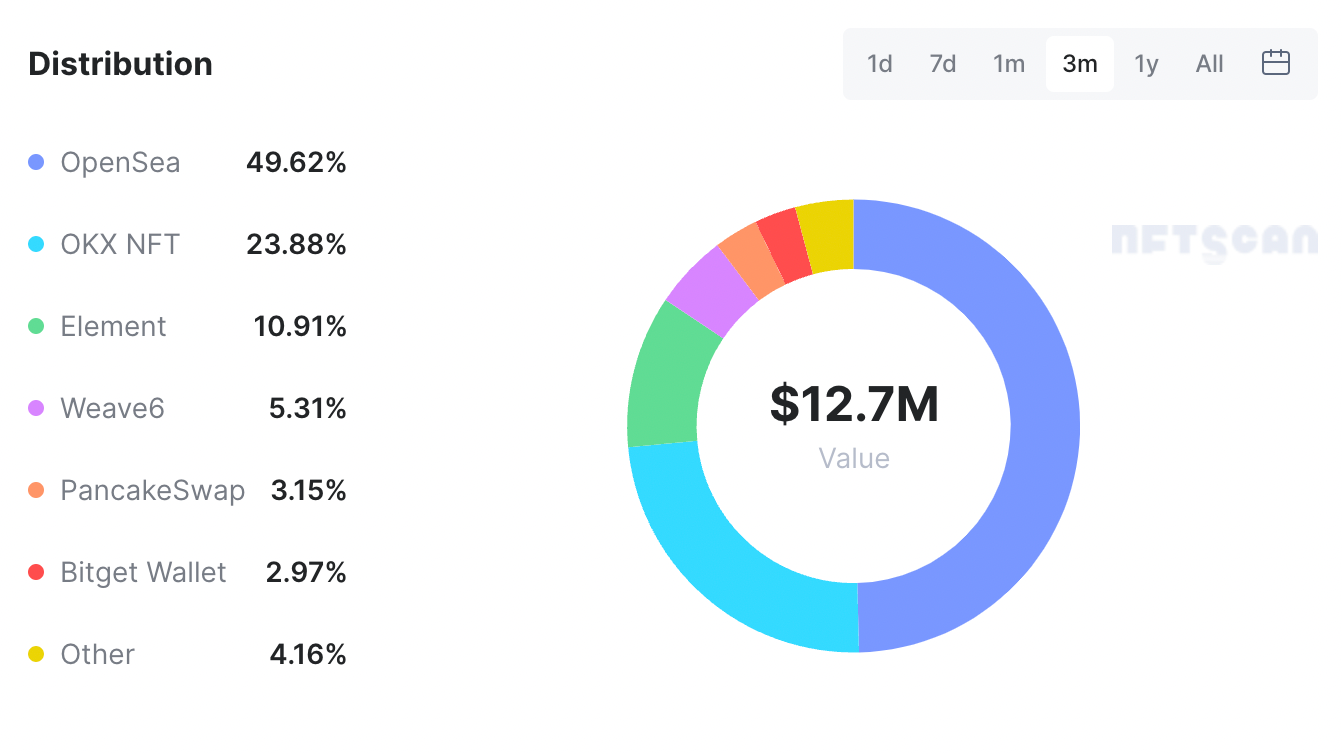Toggle the Element legend label

(113, 326)
